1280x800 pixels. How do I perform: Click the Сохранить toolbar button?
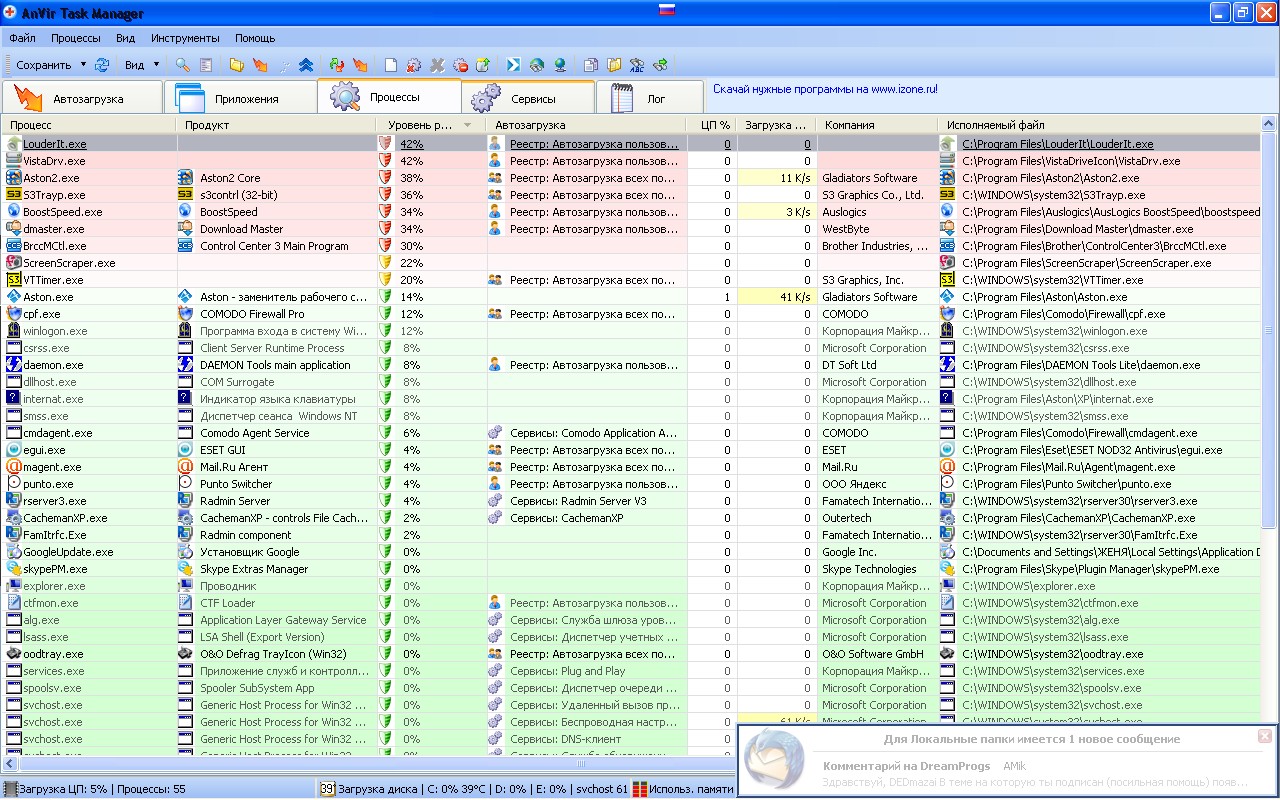[44, 65]
